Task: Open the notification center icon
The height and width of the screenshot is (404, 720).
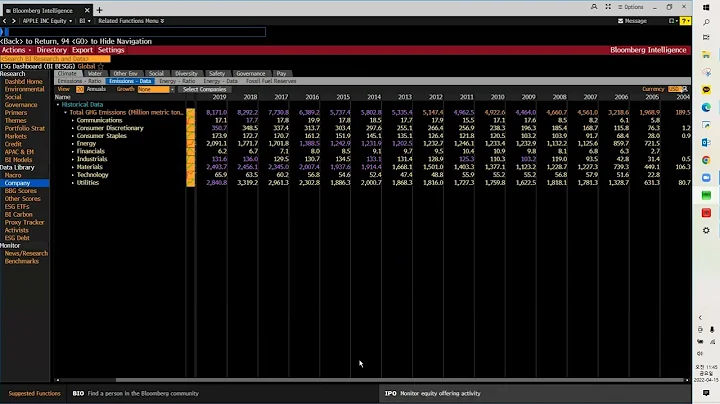Action: [x=706, y=393]
